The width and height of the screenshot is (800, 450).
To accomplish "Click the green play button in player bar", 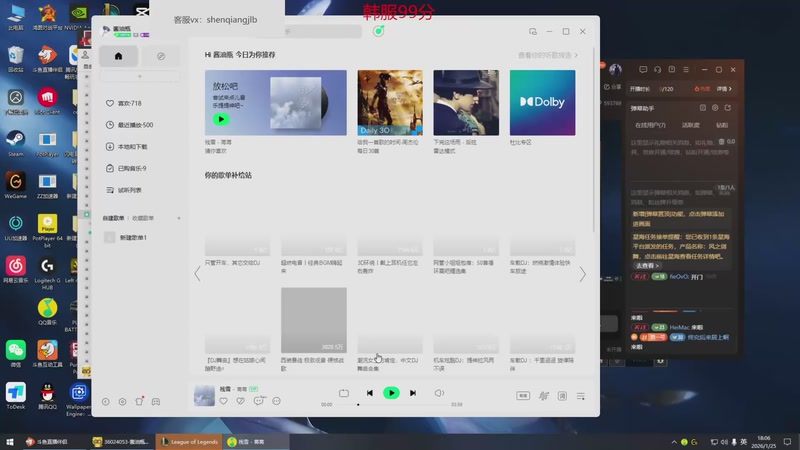I will point(391,393).
